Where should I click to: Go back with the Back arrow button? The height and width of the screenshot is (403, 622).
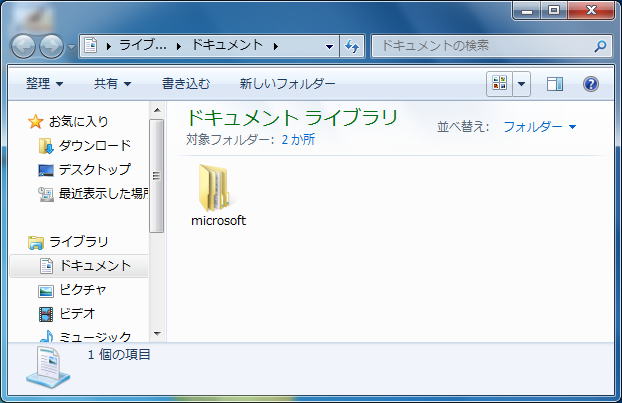(x=23, y=46)
